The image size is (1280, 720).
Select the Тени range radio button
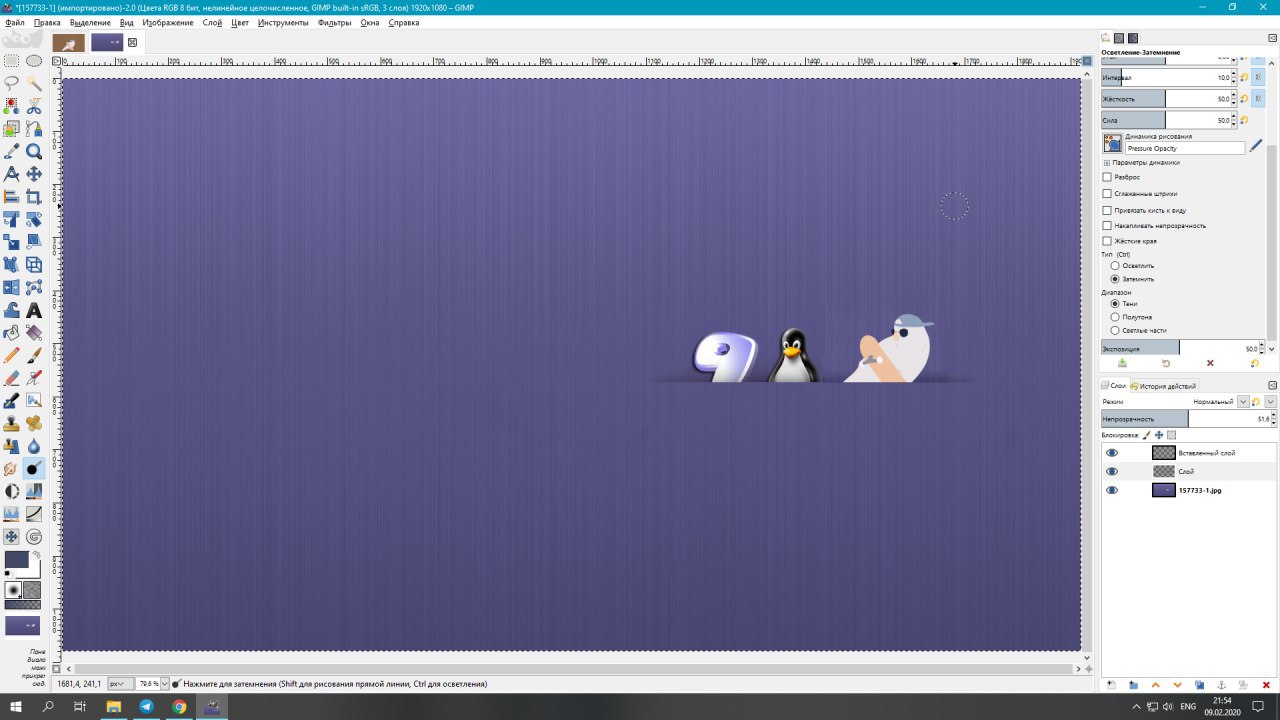tap(1115, 303)
